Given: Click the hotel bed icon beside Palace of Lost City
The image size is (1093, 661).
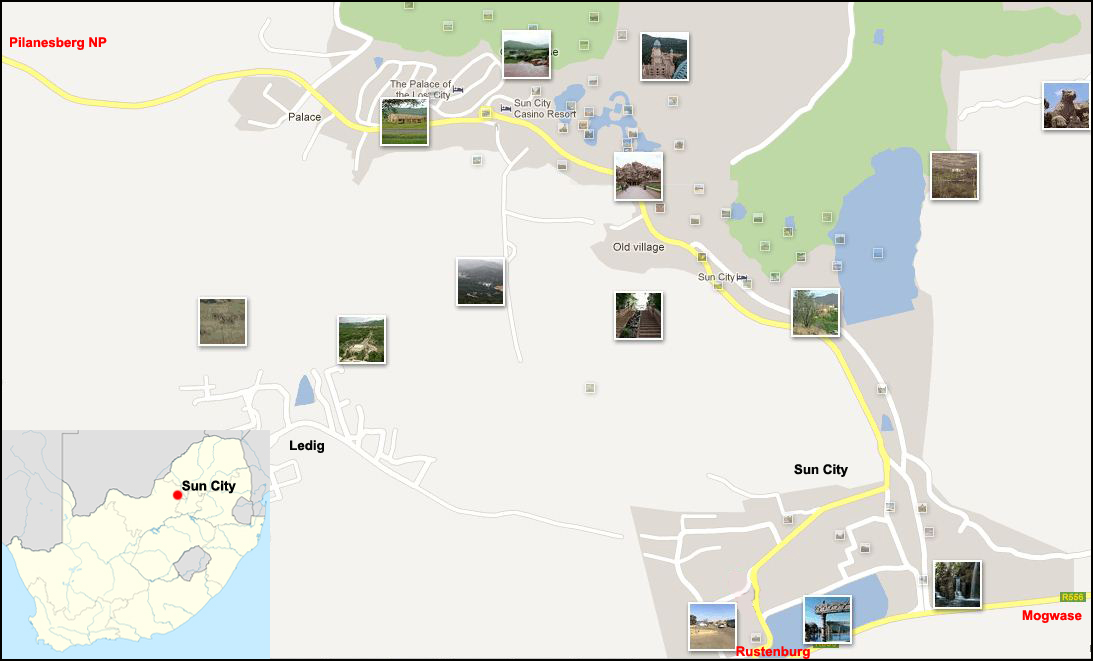Looking at the screenshot, I should click(458, 90).
